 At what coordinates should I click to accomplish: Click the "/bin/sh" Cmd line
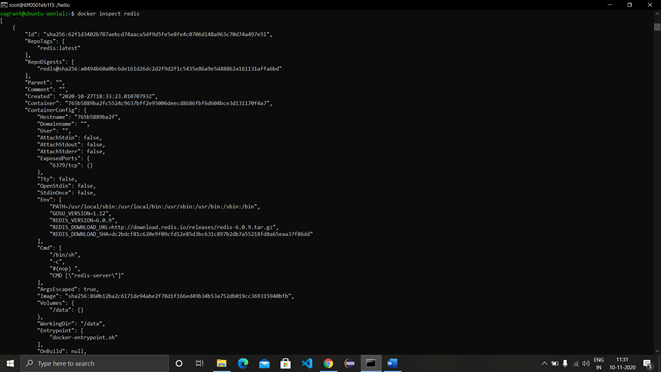click(x=65, y=255)
